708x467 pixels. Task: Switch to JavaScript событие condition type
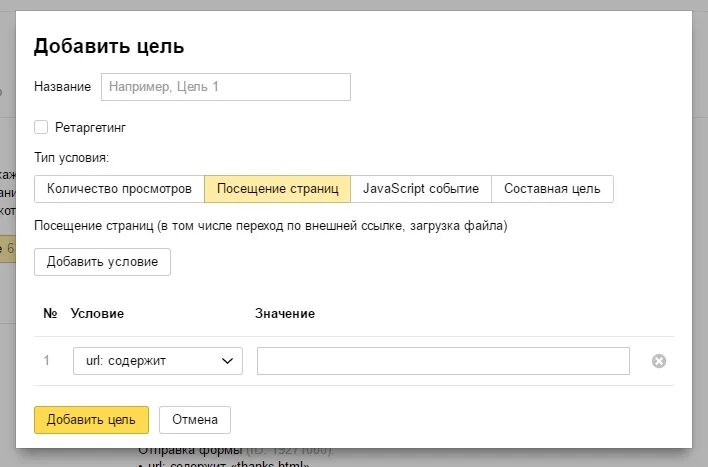pyautogui.click(x=421, y=189)
